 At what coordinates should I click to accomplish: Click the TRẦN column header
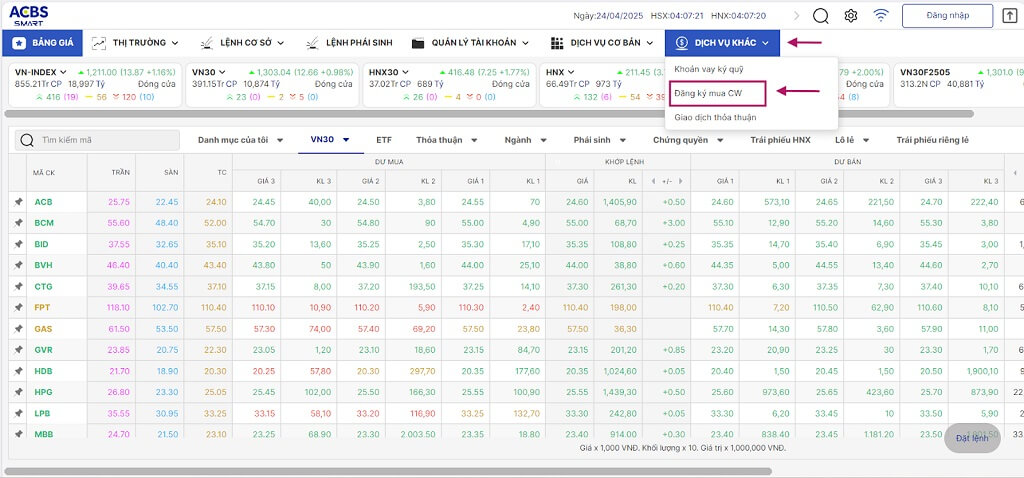(121, 172)
